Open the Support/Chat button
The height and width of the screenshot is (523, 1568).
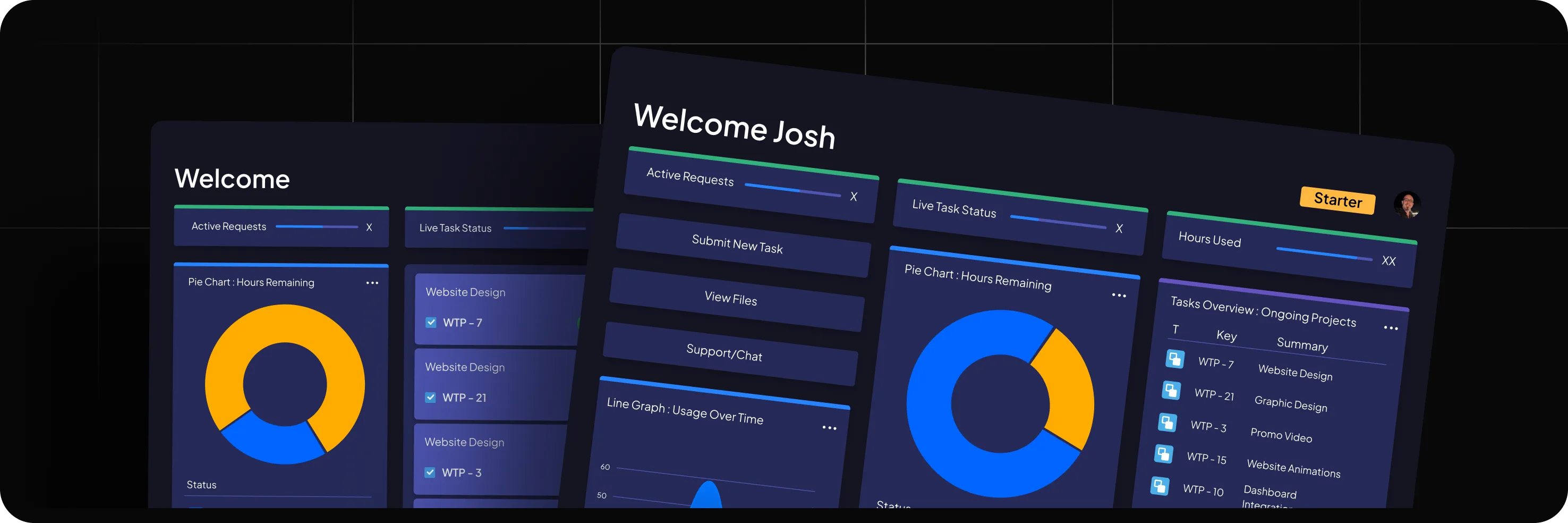[730, 353]
